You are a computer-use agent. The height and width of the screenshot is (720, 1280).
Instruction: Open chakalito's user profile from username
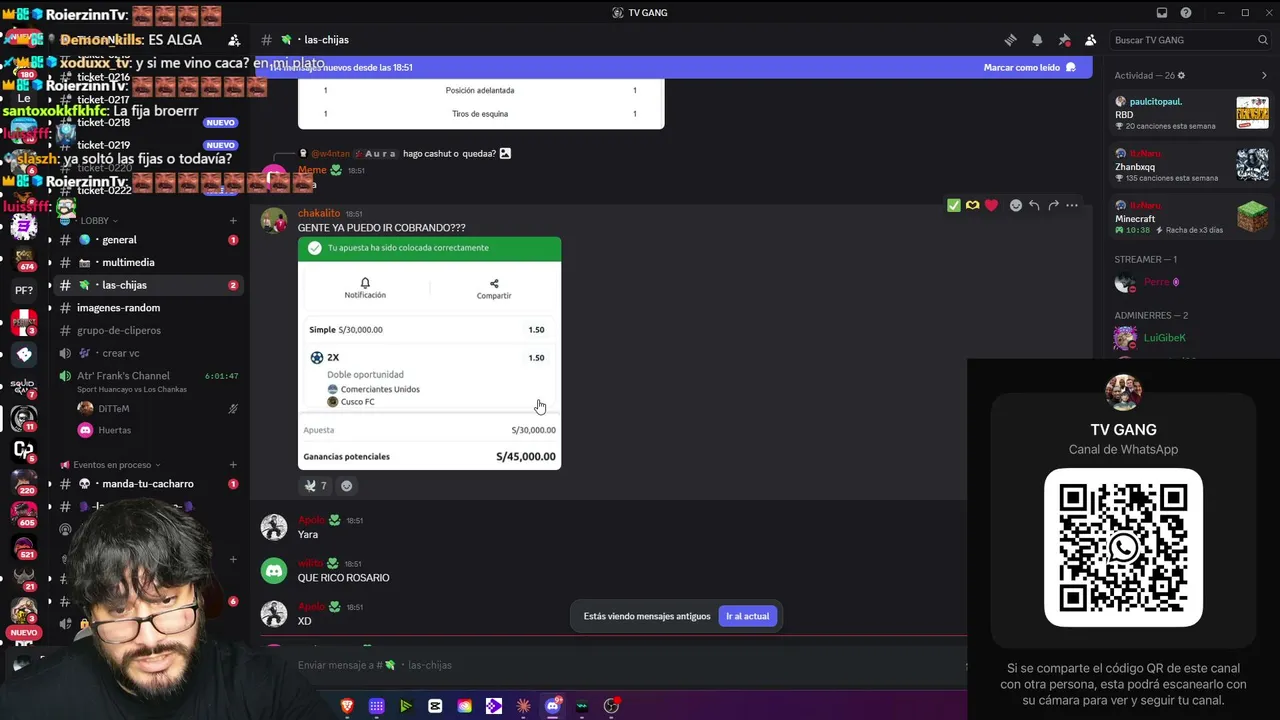(x=319, y=213)
